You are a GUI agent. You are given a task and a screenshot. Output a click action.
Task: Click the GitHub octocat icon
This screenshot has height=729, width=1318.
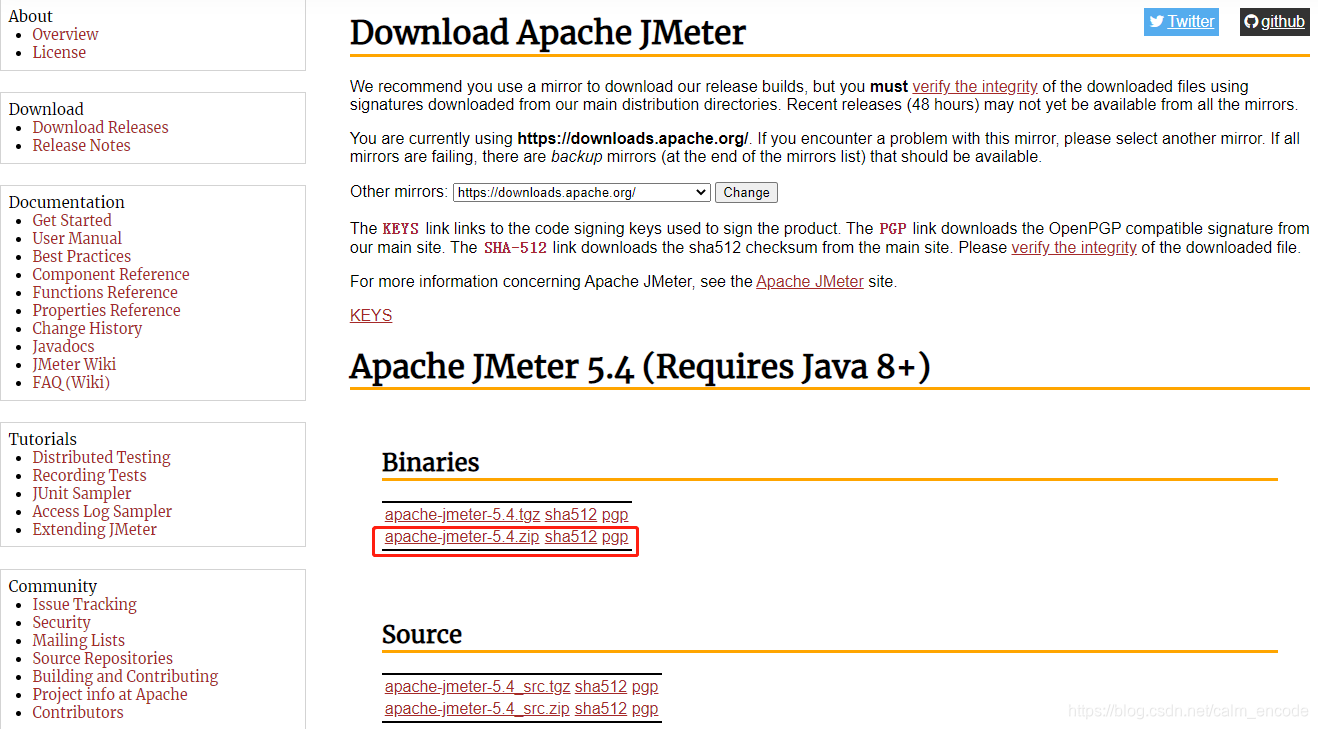pos(1251,22)
